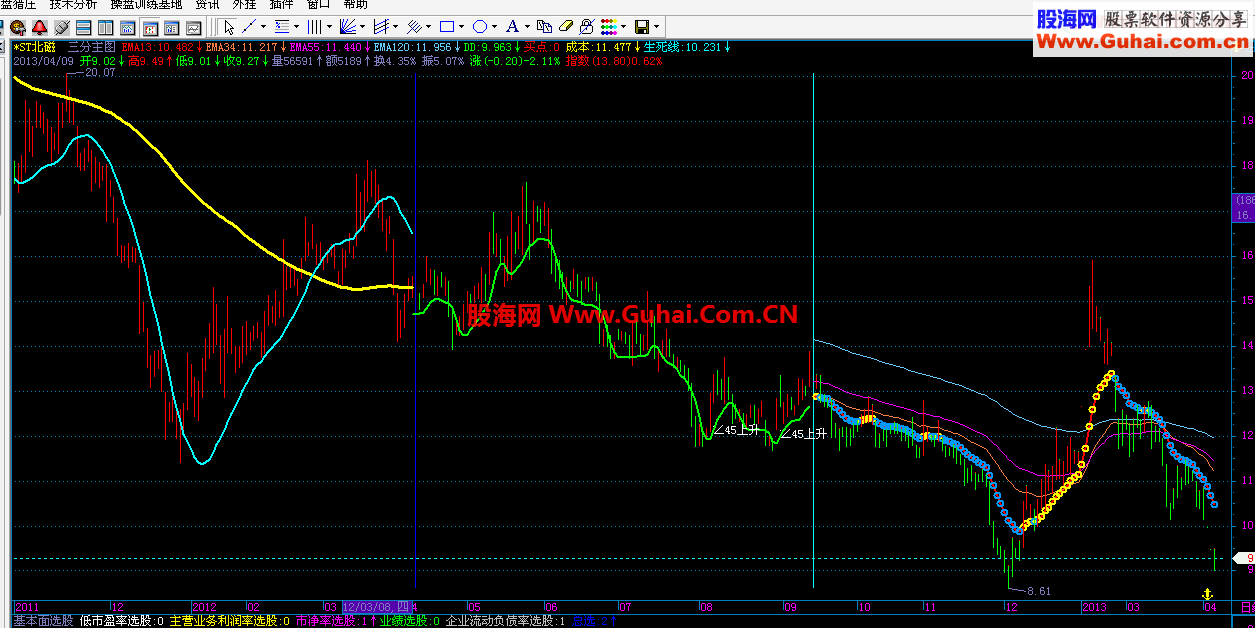Click the EMA34:11.217 indicator value
This screenshot has width=1255, height=628.
point(242,47)
